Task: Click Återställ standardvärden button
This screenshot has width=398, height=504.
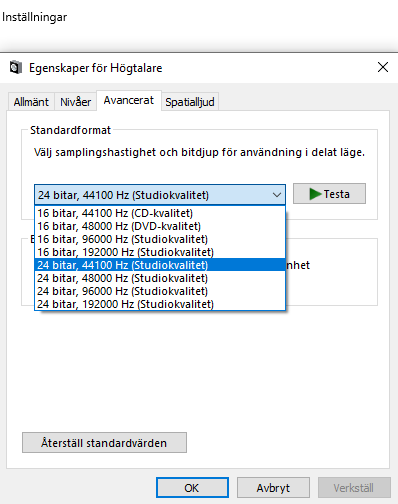Action: pos(104,443)
